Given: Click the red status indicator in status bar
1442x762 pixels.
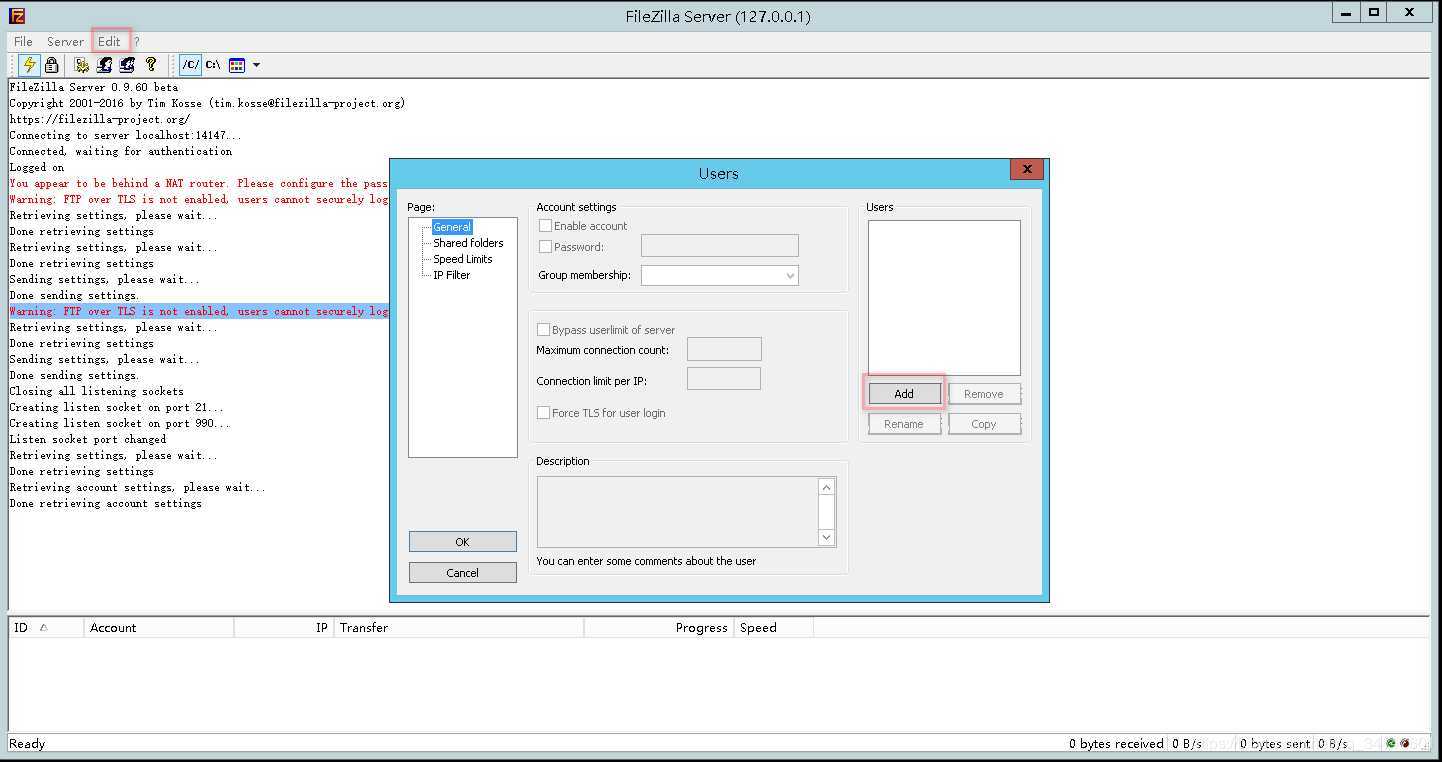Looking at the screenshot, I should coord(1405,743).
